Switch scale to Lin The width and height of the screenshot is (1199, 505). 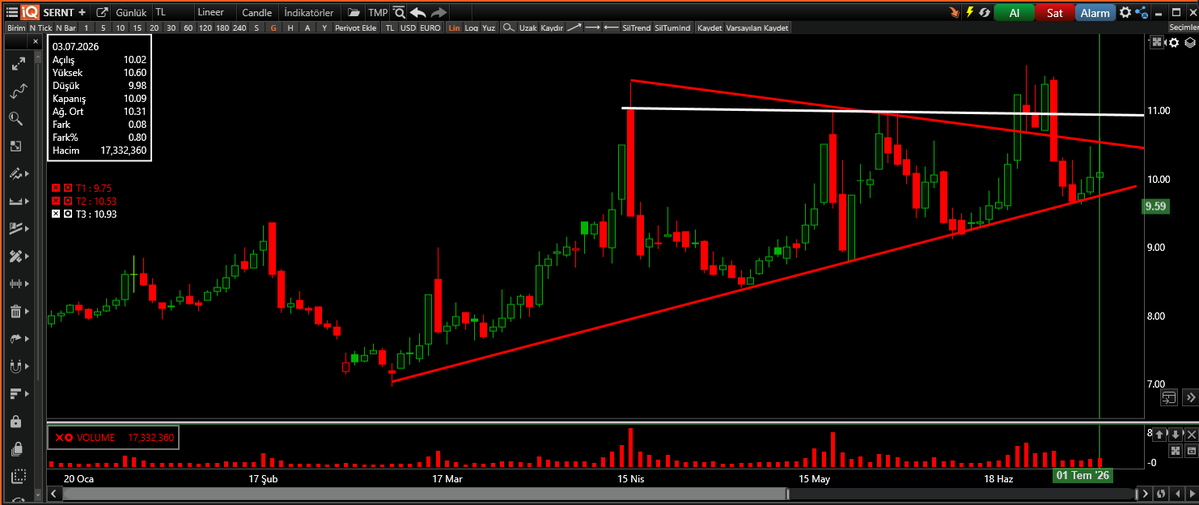pyautogui.click(x=455, y=28)
